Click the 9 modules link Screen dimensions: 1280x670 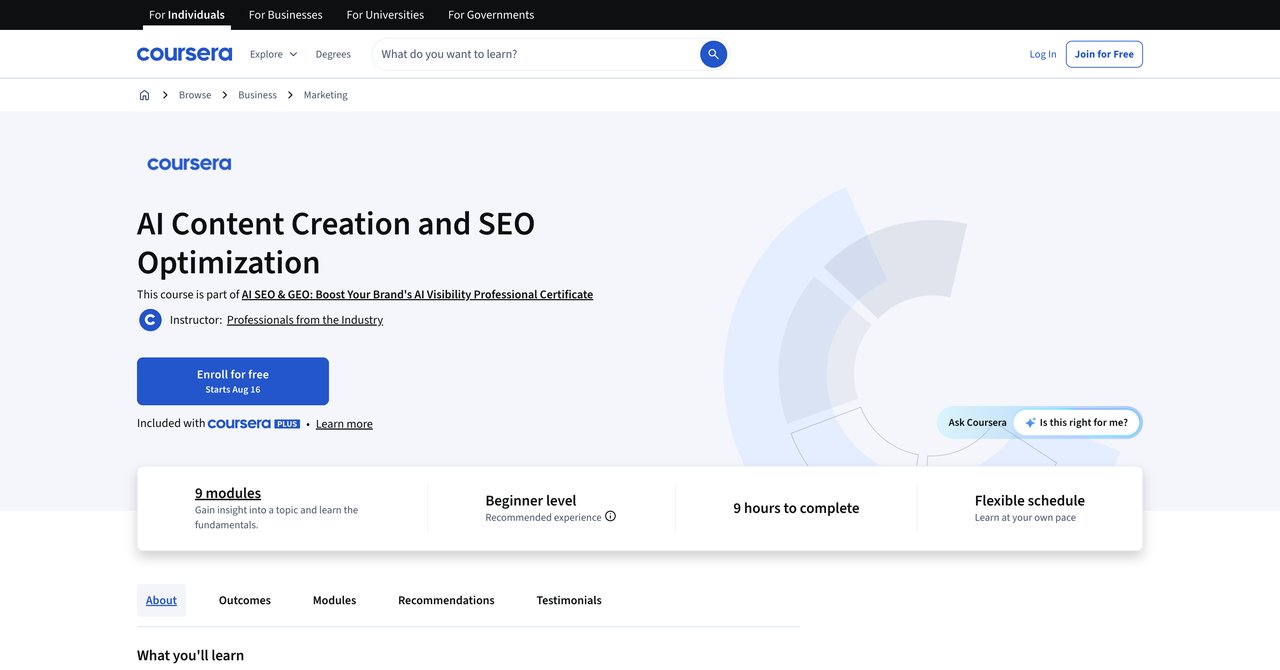point(228,493)
